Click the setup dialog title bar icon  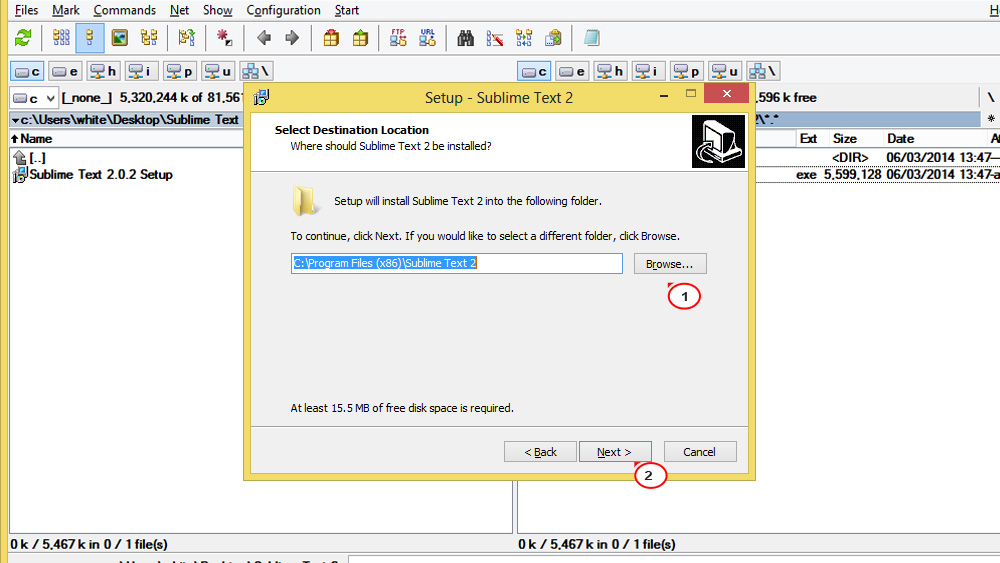261,98
